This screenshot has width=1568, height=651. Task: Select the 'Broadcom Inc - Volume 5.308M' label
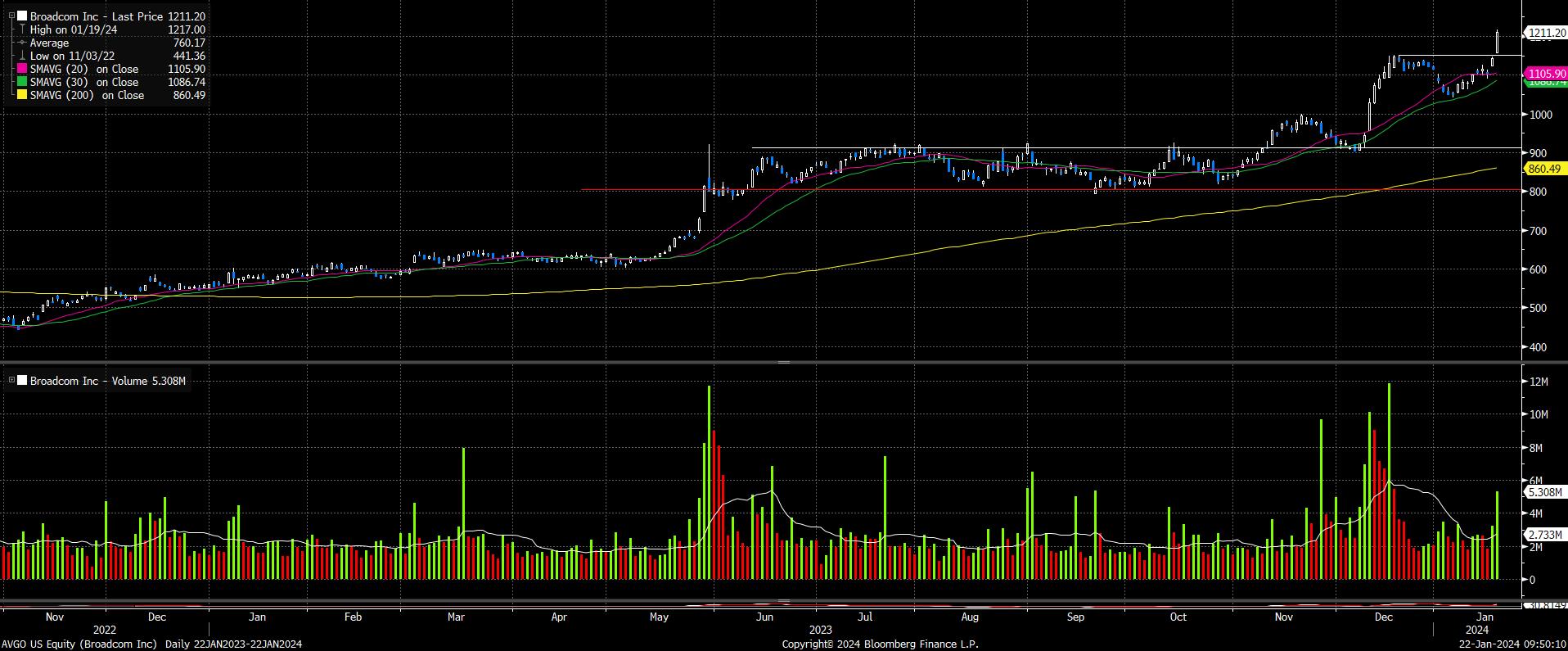[x=108, y=381]
